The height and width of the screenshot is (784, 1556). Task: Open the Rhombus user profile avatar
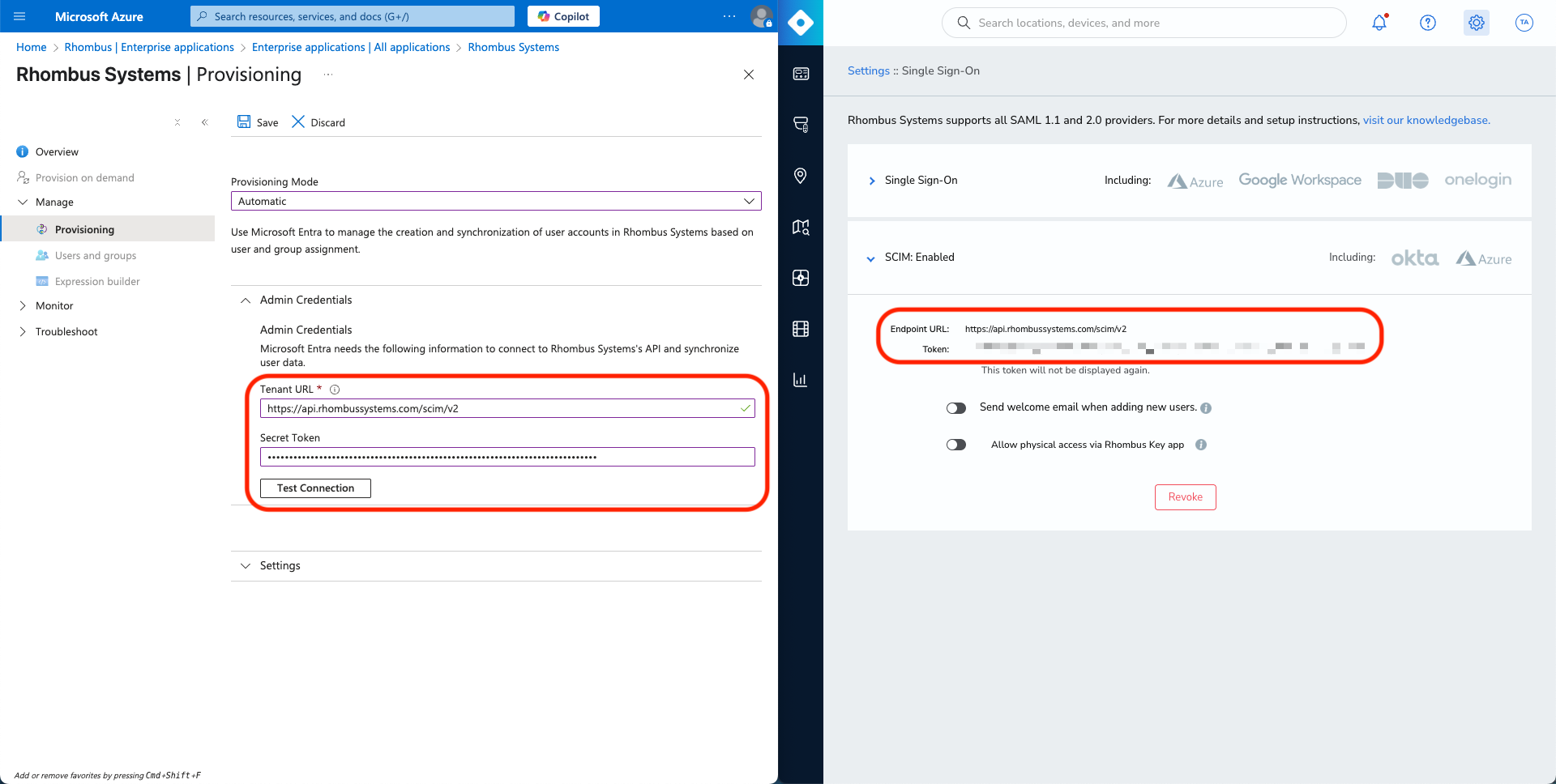[x=1524, y=23]
